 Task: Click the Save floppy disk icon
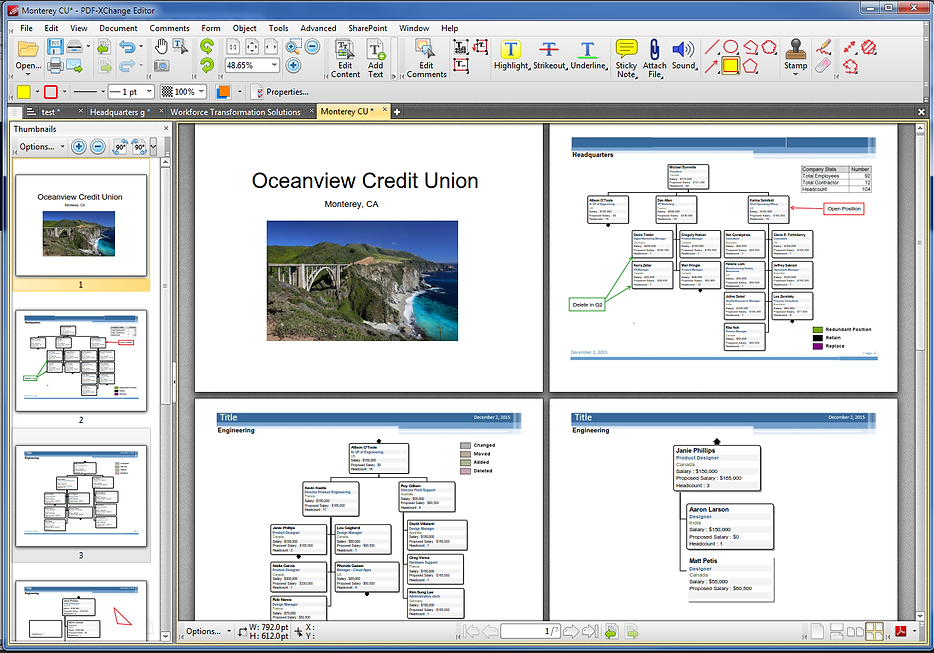point(55,47)
